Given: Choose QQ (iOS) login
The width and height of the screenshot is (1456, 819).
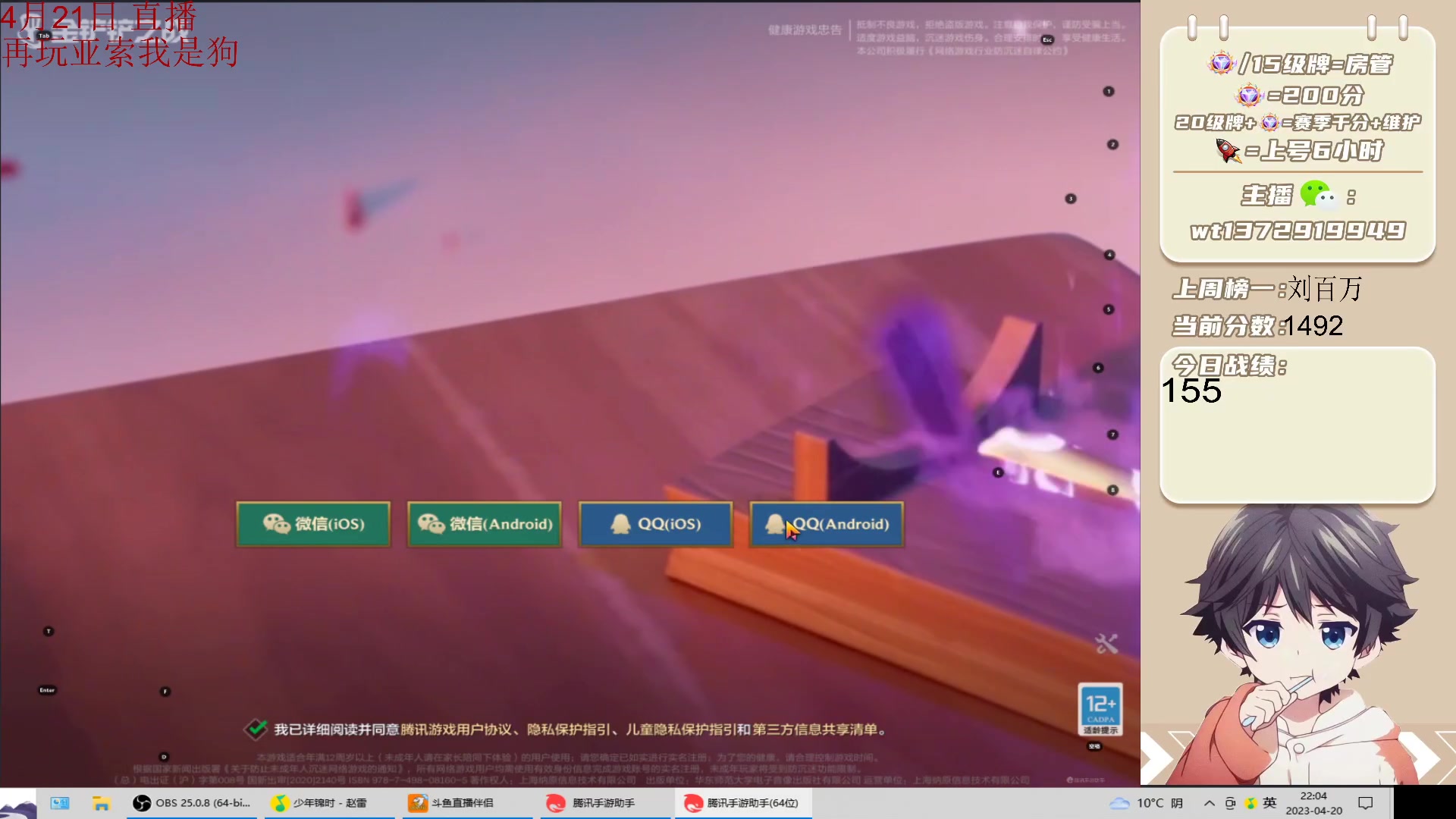Looking at the screenshot, I should pyautogui.click(x=656, y=524).
